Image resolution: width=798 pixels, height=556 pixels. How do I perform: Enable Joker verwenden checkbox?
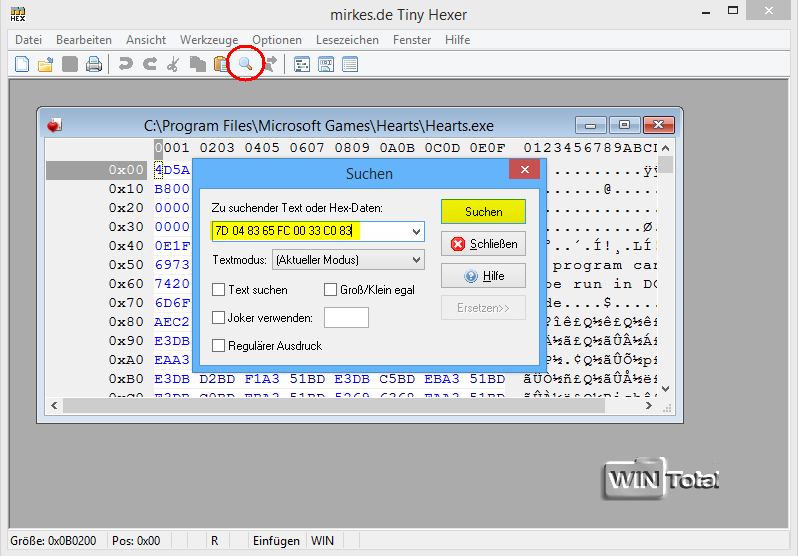tap(218, 318)
